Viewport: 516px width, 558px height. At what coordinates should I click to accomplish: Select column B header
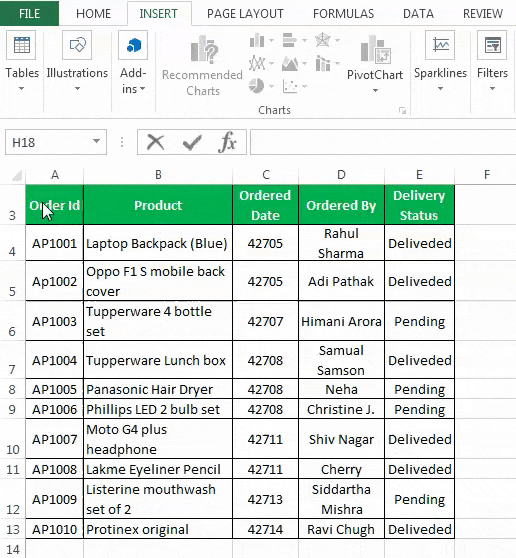click(158, 175)
